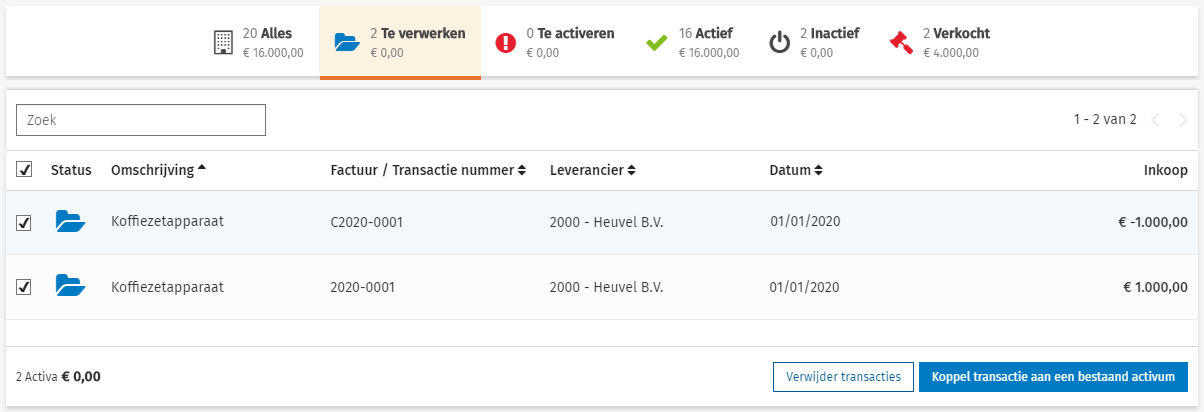The image size is (1204, 412).
Task: Toggle the select-all checkbox in table header
Action: [24, 170]
